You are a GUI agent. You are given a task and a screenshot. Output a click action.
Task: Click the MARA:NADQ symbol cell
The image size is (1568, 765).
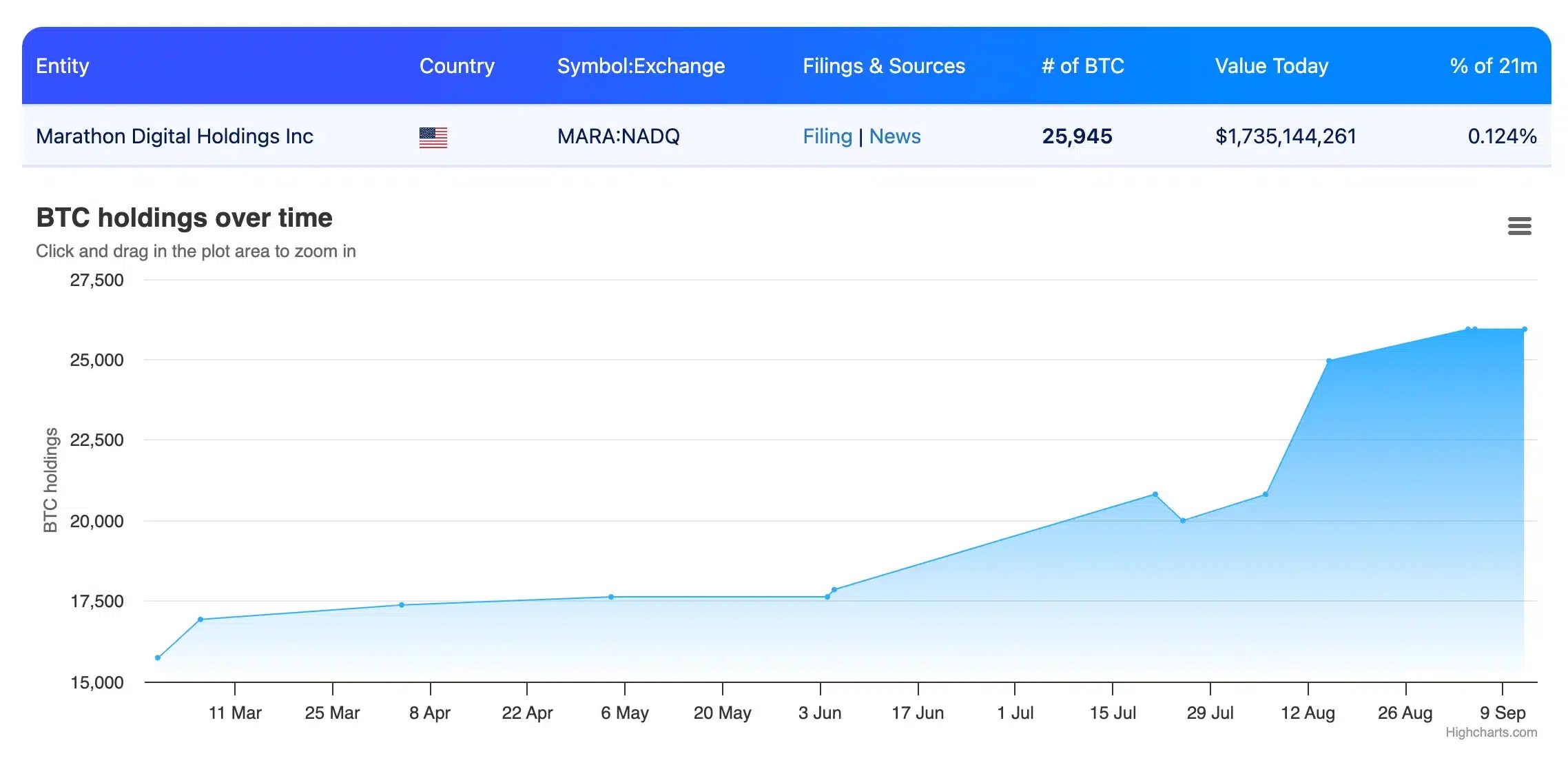pyautogui.click(x=618, y=136)
